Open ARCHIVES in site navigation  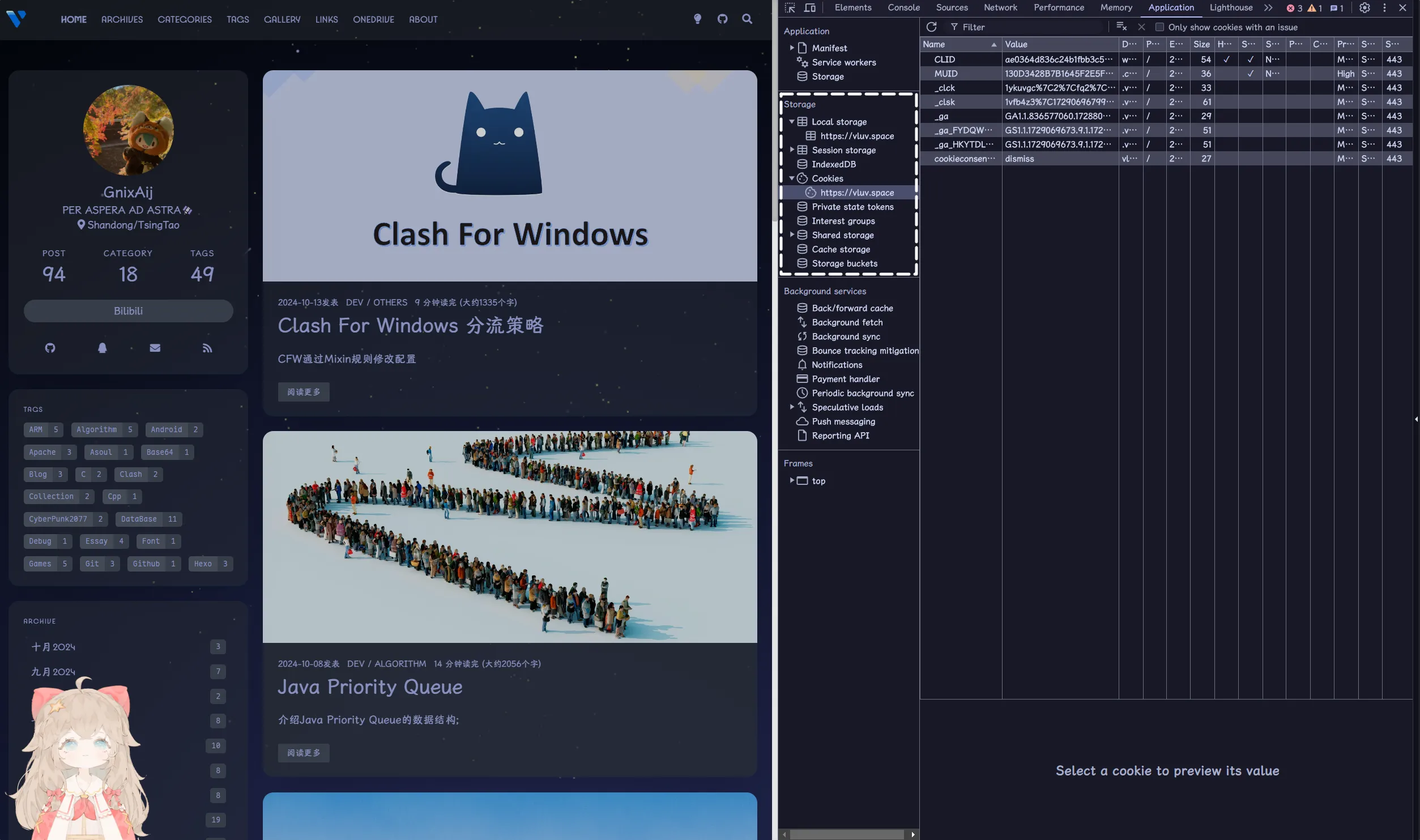(x=122, y=19)
